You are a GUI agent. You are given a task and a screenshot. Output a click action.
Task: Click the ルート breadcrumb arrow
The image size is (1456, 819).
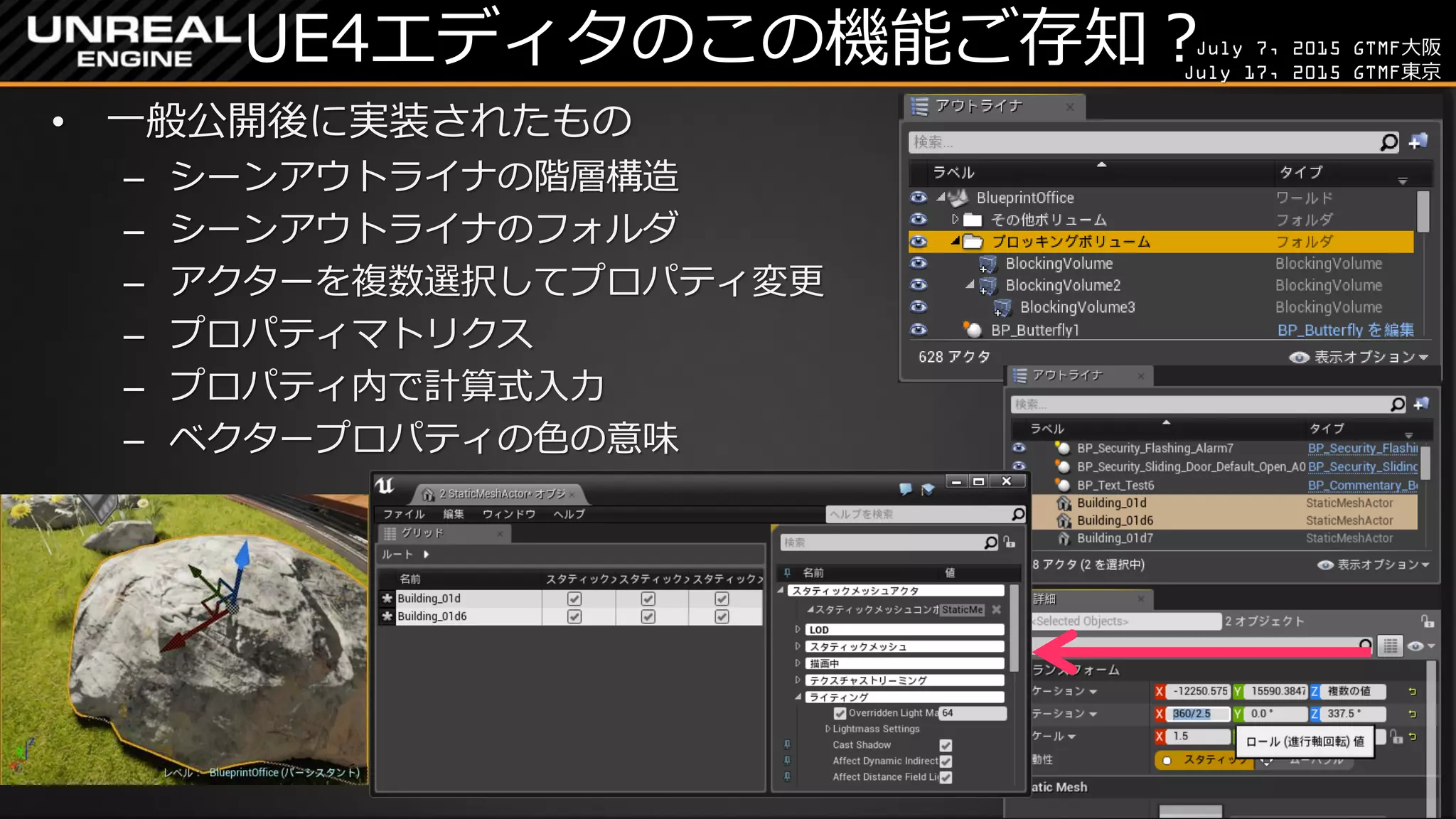[427, 554]
